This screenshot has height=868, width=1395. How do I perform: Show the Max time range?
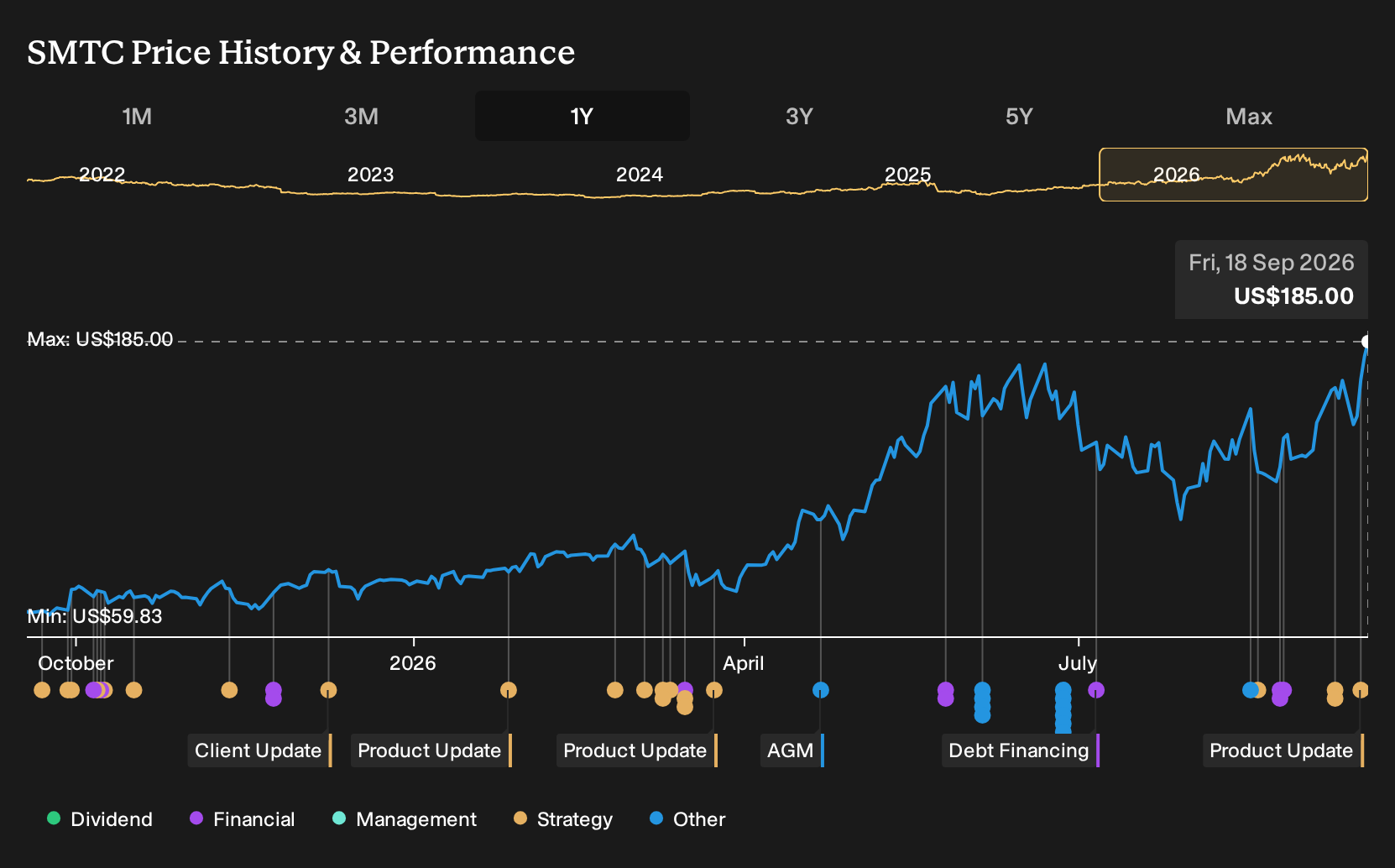[x=1249, y=116]
